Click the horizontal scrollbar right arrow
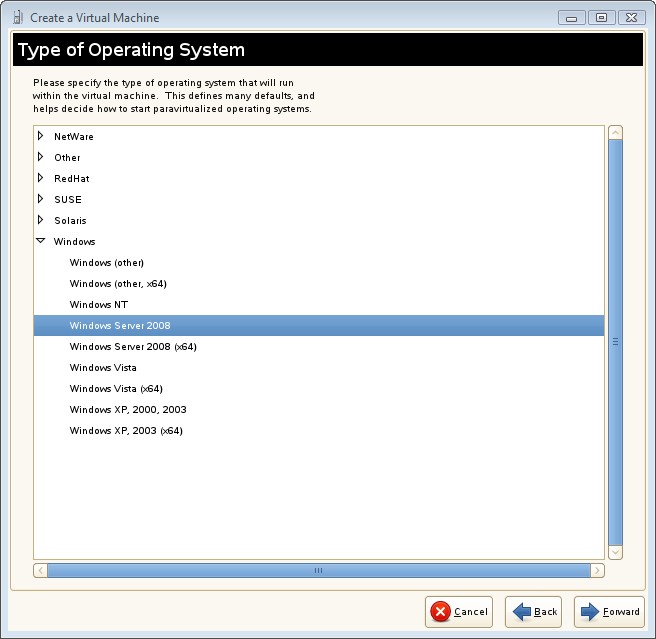Viewport: 656px width, 639px height. pos(597,571)
